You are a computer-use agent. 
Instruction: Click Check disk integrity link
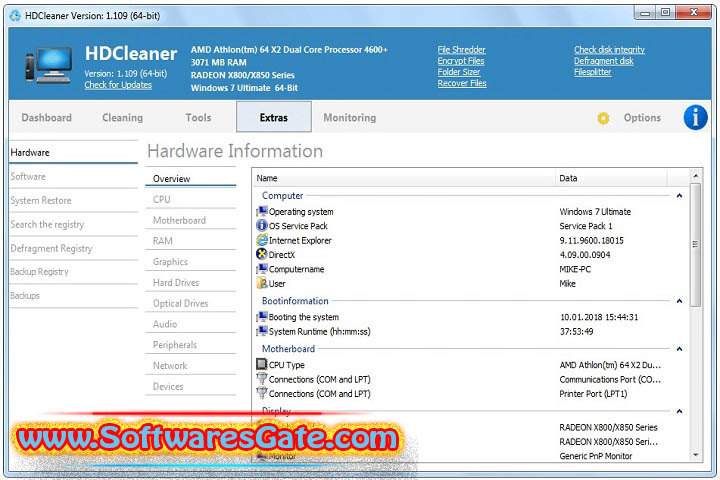(x=609, y=50)
